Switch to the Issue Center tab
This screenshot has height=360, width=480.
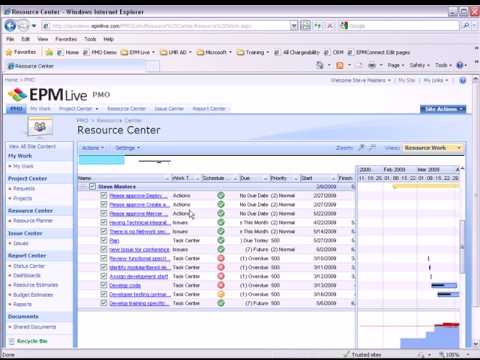(x=169, y=109)
